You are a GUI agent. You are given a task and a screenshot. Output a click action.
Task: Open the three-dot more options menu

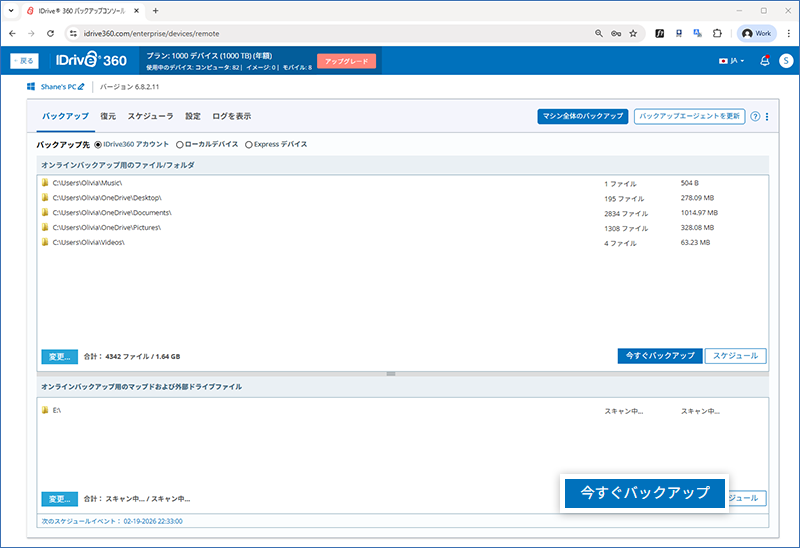coord(767,117)
